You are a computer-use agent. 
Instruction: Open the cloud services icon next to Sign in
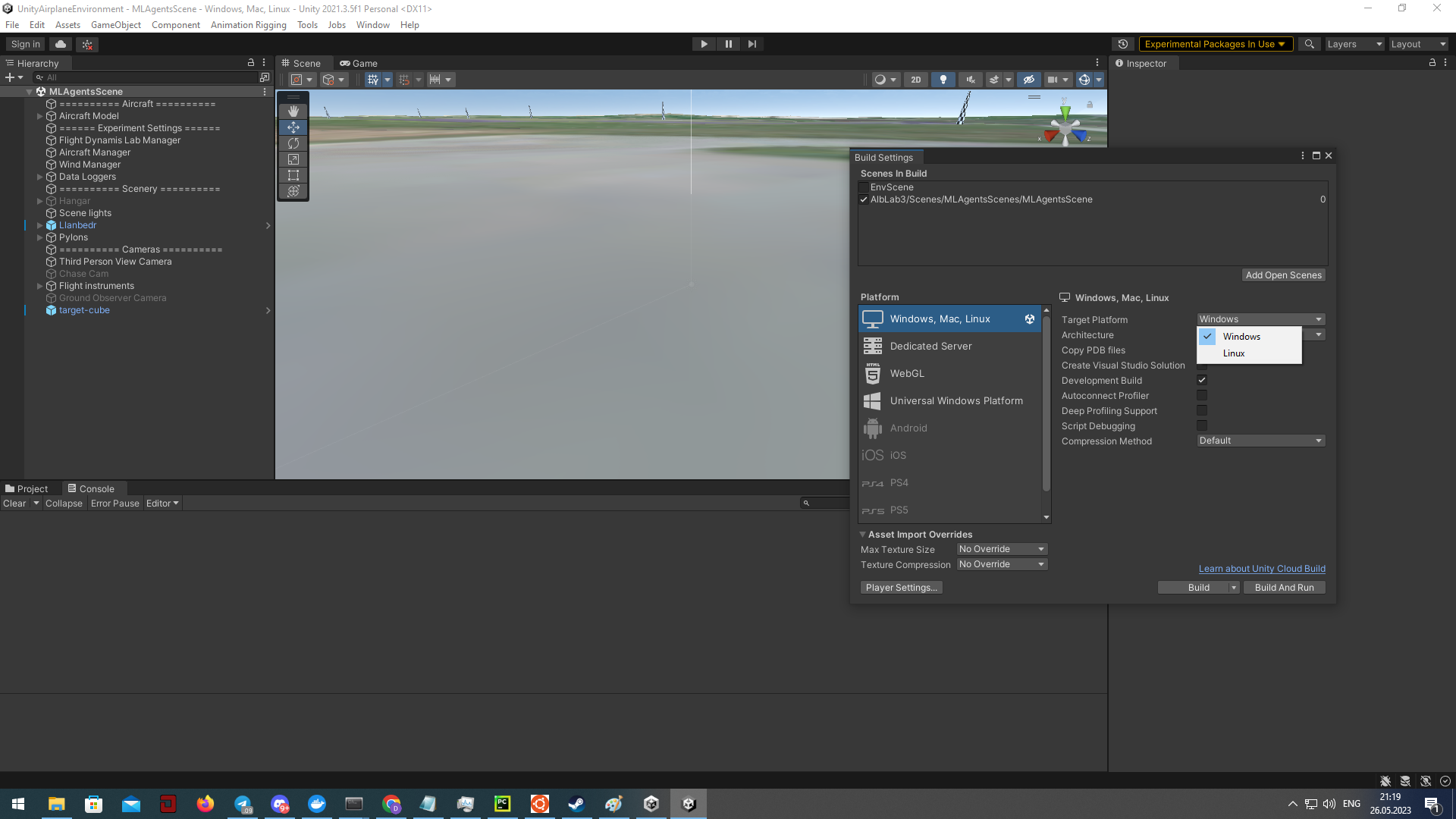point(61,44)
